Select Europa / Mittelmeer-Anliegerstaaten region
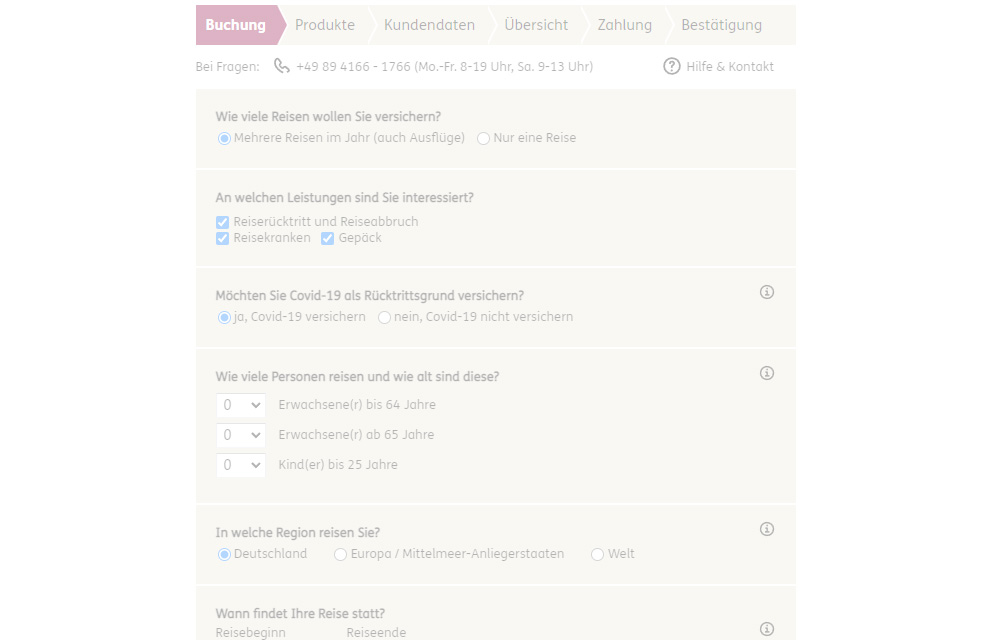The height and width of the screenshot is (640, 986). [341, 554]
